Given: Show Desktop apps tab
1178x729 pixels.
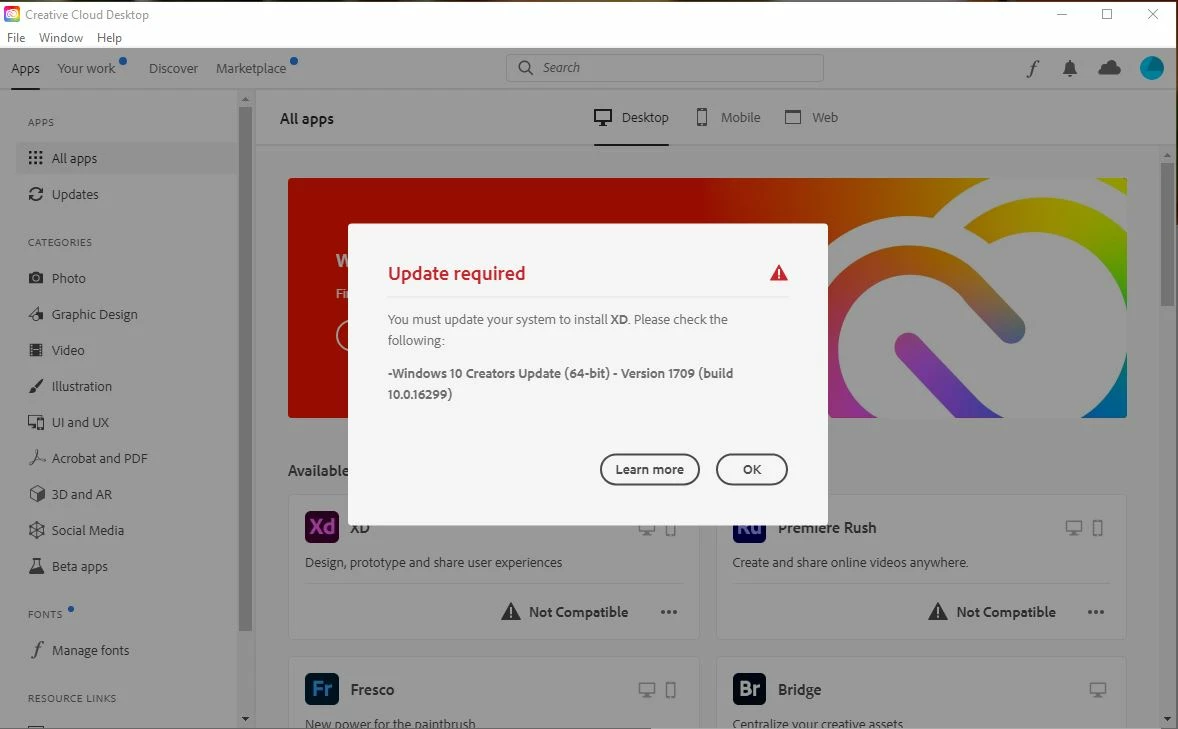Looking at the screenshot, I should 631,117.
